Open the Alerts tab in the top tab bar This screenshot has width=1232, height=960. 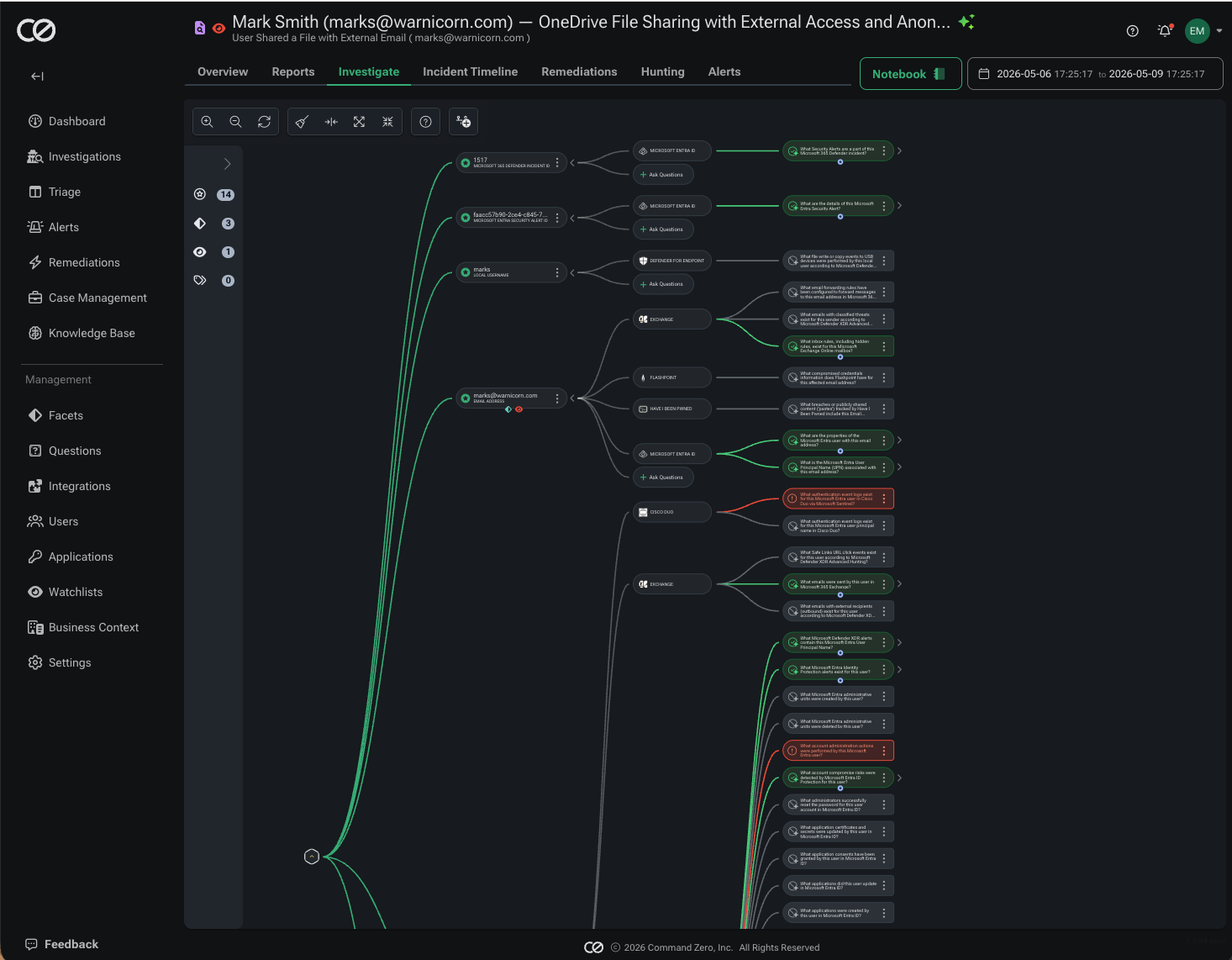coord(724,72)
